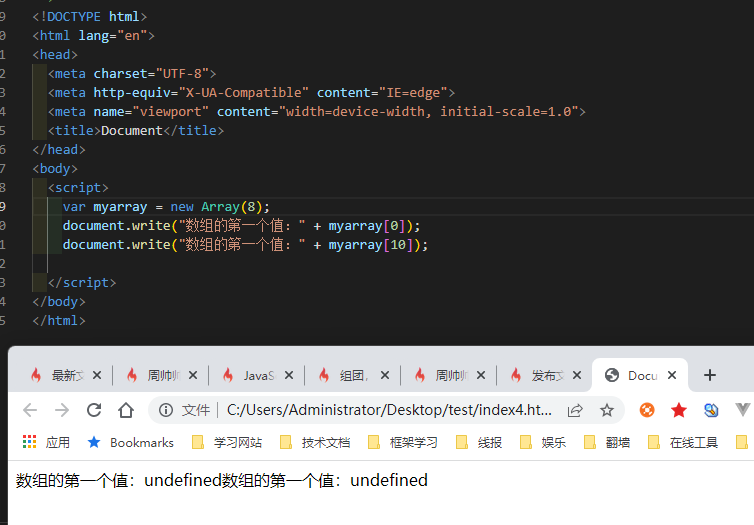754x525 pixels.
Task: View site information circle icon
Action: (x=166, y=410)
